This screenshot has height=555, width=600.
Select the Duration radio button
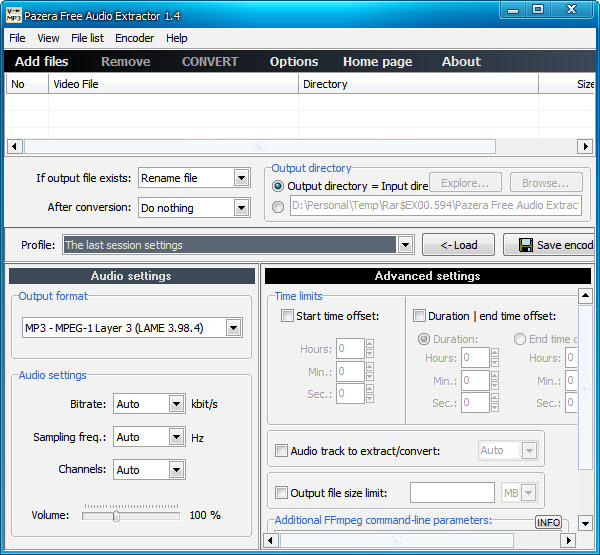click(x=424, y=339)
